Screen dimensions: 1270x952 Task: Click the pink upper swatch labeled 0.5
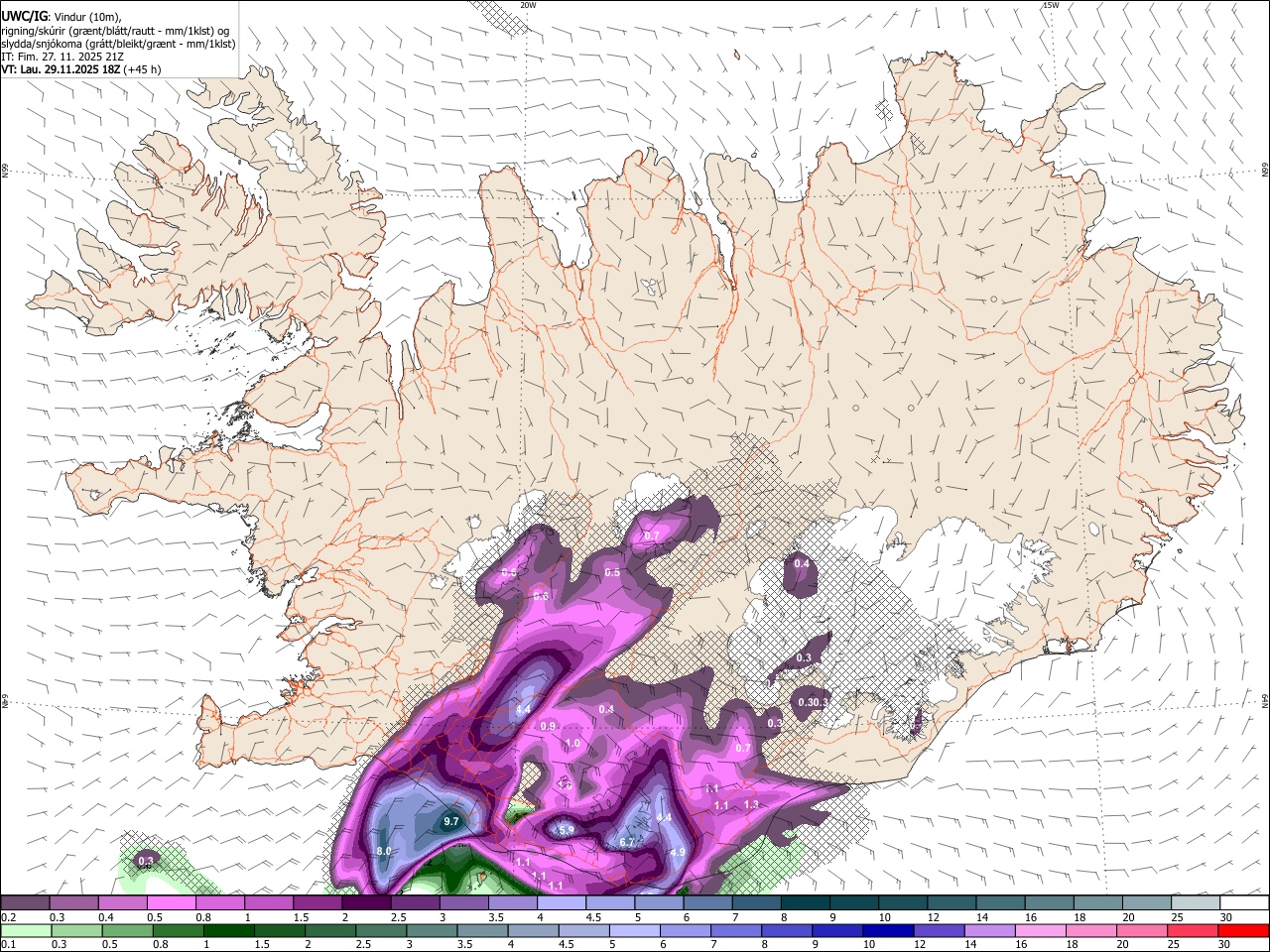click(x=171, y=902)
